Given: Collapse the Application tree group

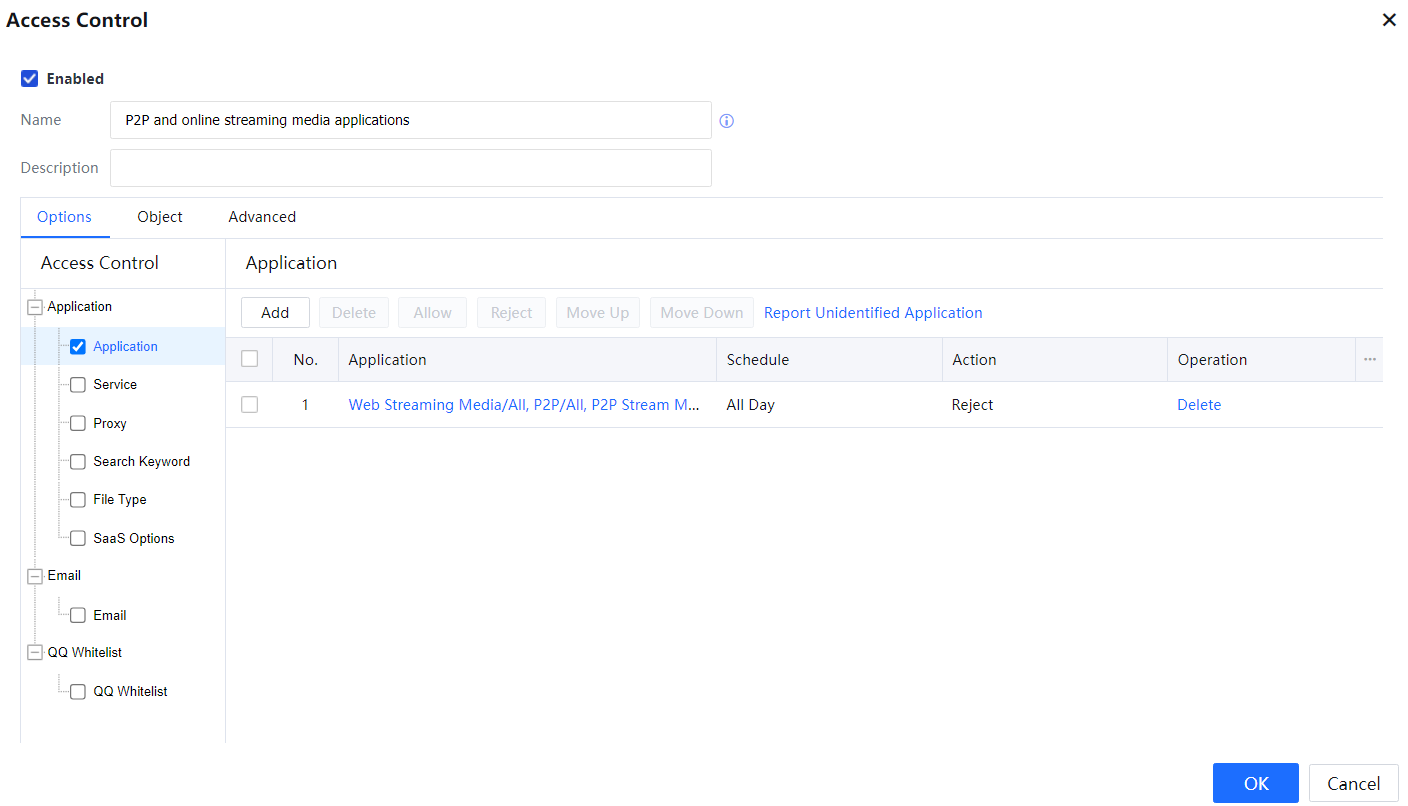Looking at the screenshot, I should [x=35, y=308].
